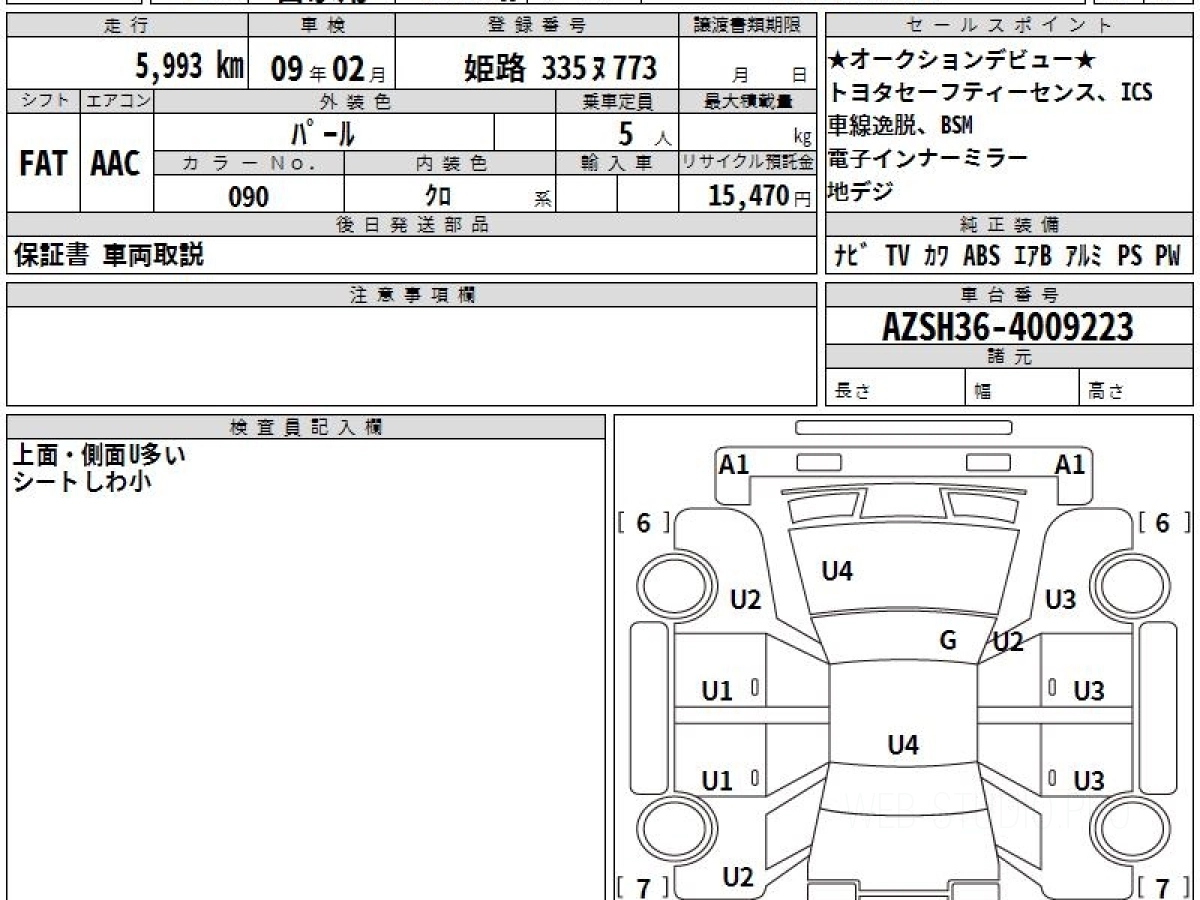This screenshot has height=900, width=1200.
Task: Select the 車台番号 header
Action: pos(1009,295)
